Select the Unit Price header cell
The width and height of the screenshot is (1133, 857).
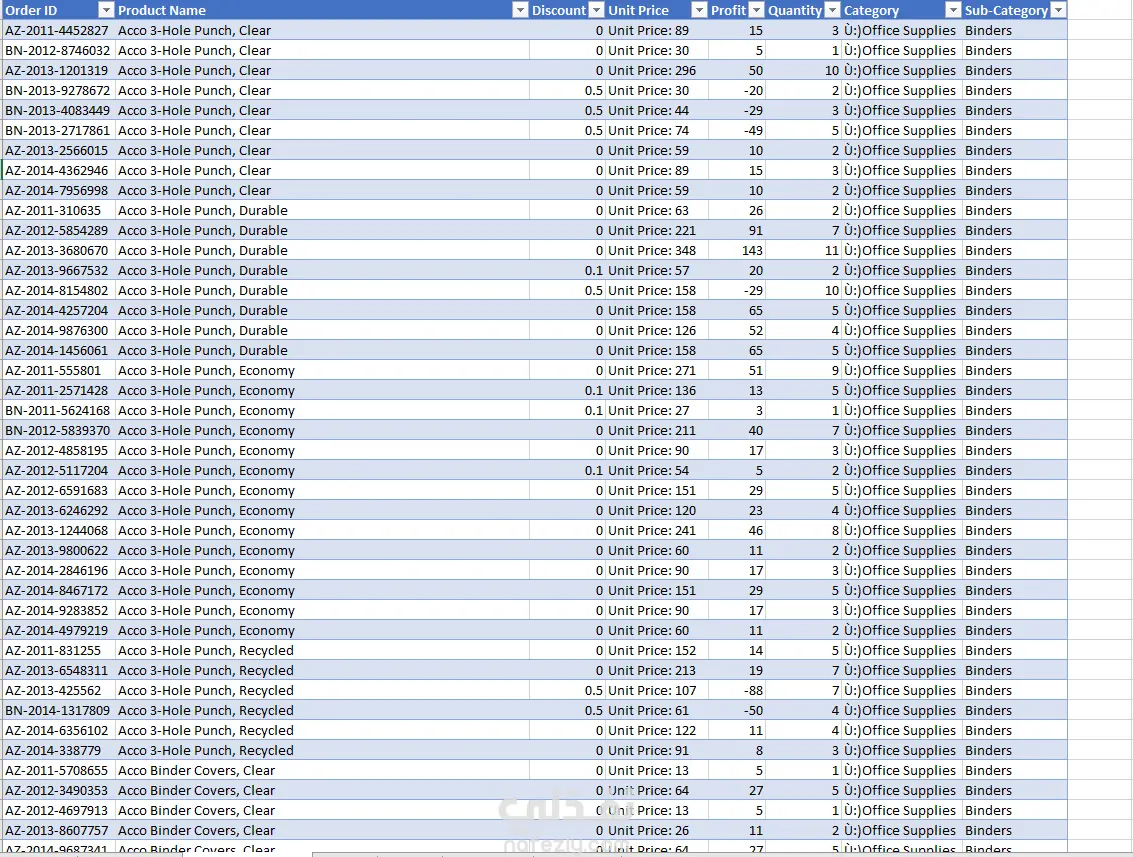coord(657,10)
